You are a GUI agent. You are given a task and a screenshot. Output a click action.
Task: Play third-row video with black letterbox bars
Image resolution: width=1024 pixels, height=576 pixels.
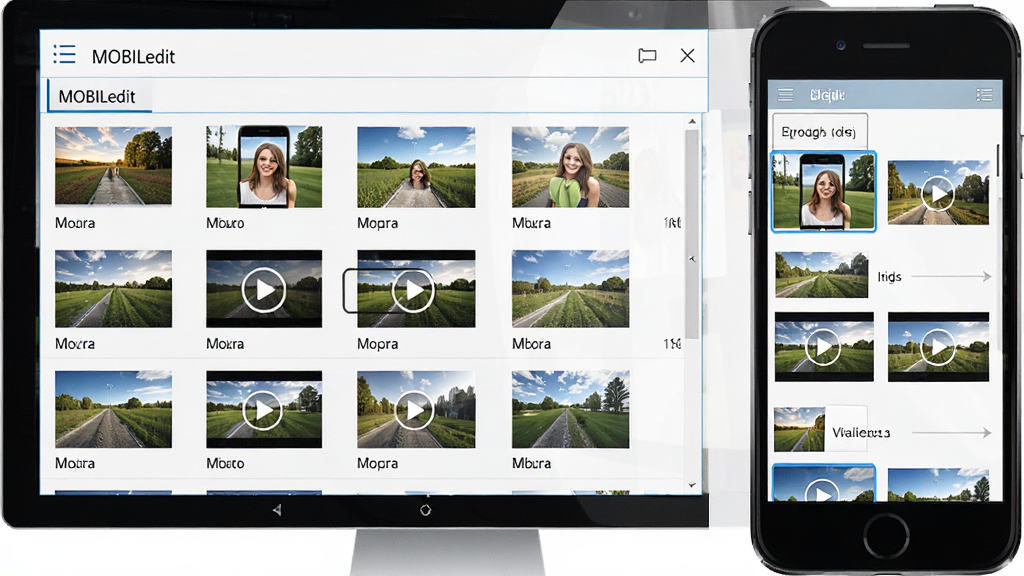tap(264, 409)
